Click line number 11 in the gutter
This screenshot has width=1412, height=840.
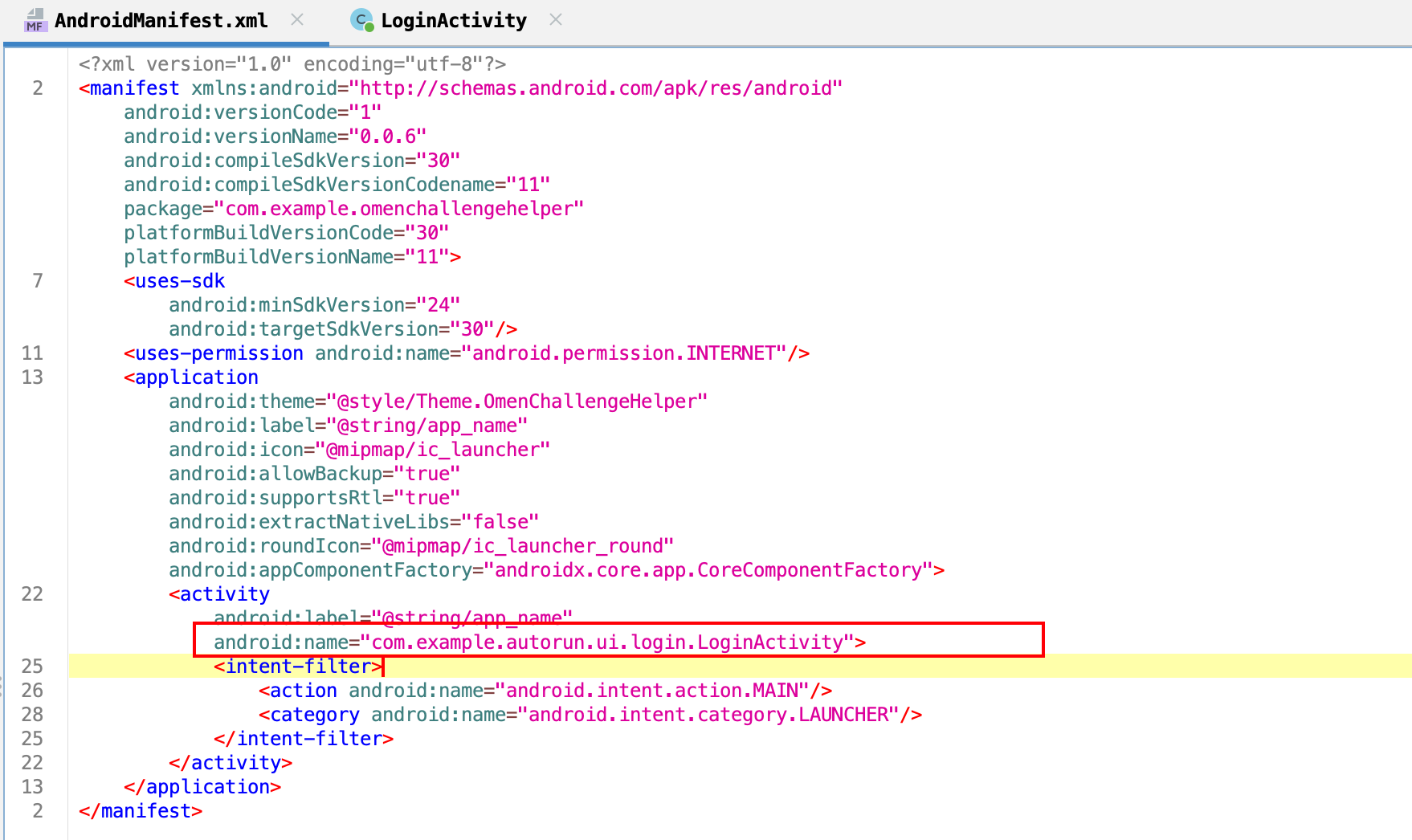(x=32, y=353)
